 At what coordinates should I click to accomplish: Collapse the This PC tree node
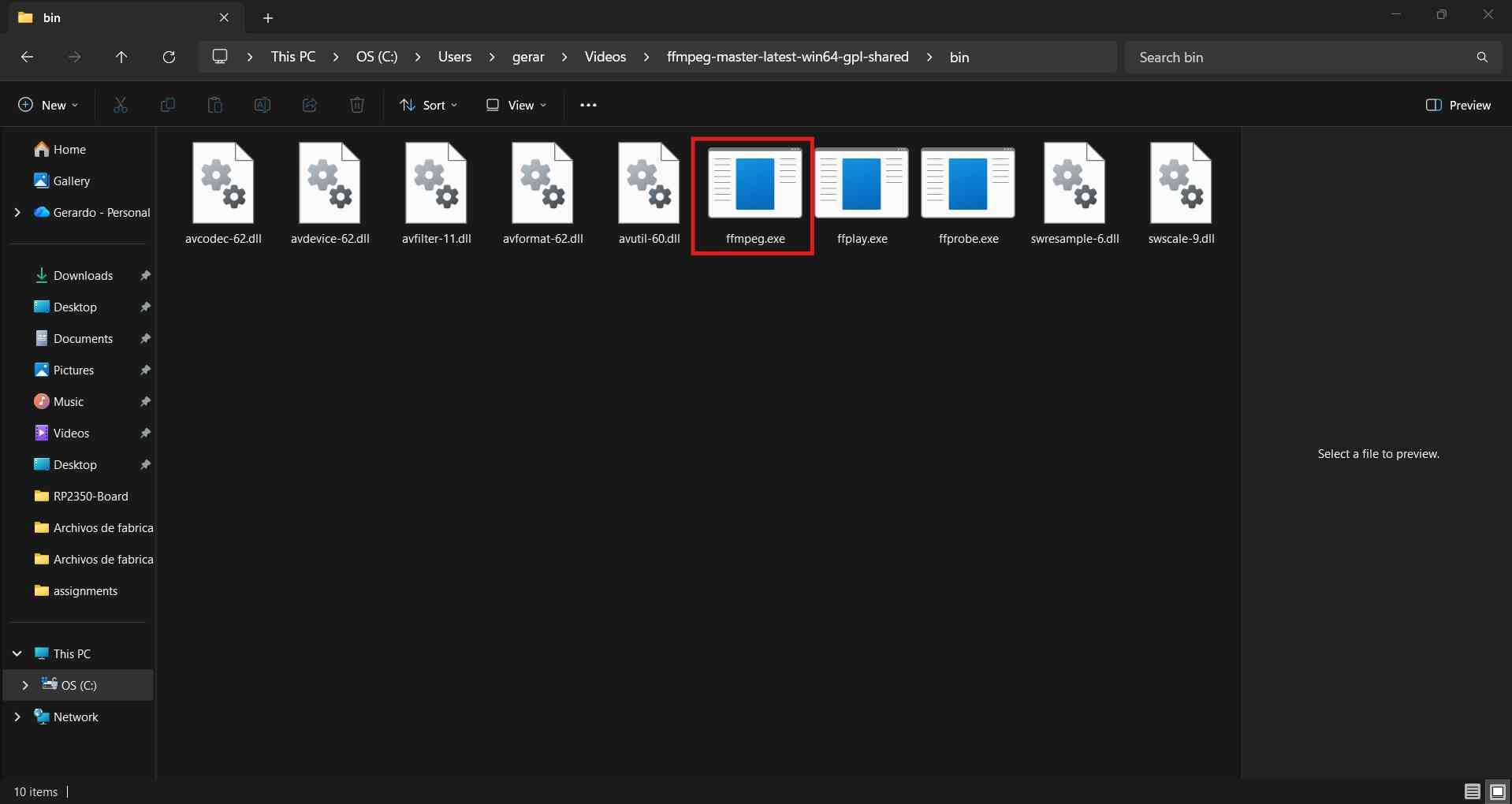17,653
